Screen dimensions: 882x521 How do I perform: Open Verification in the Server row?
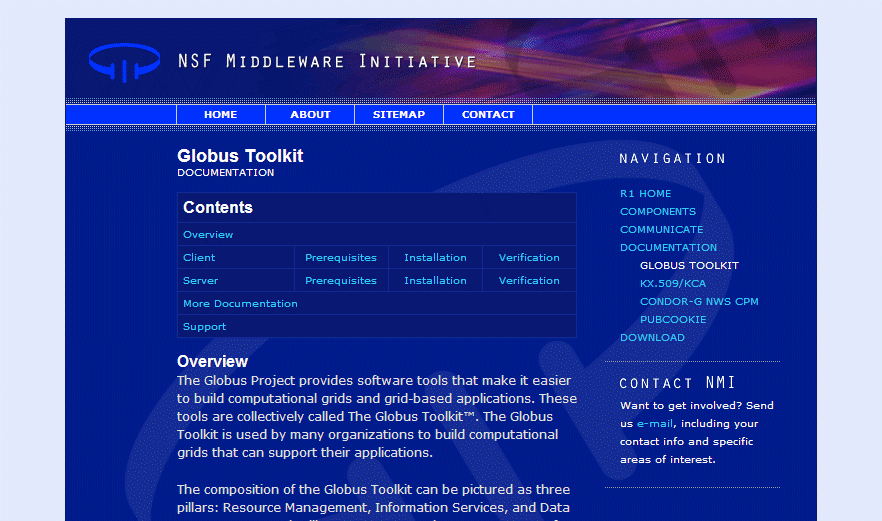click(529, 281)
